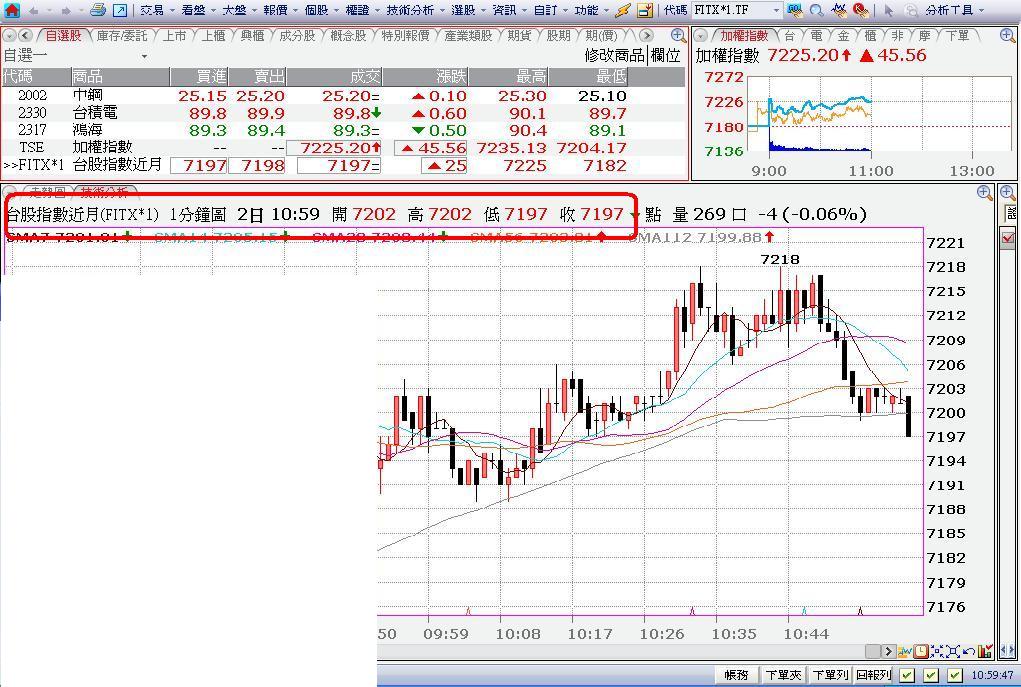
Task: Switch to the 特別報價 tab
Action: (x=406, y=36)
